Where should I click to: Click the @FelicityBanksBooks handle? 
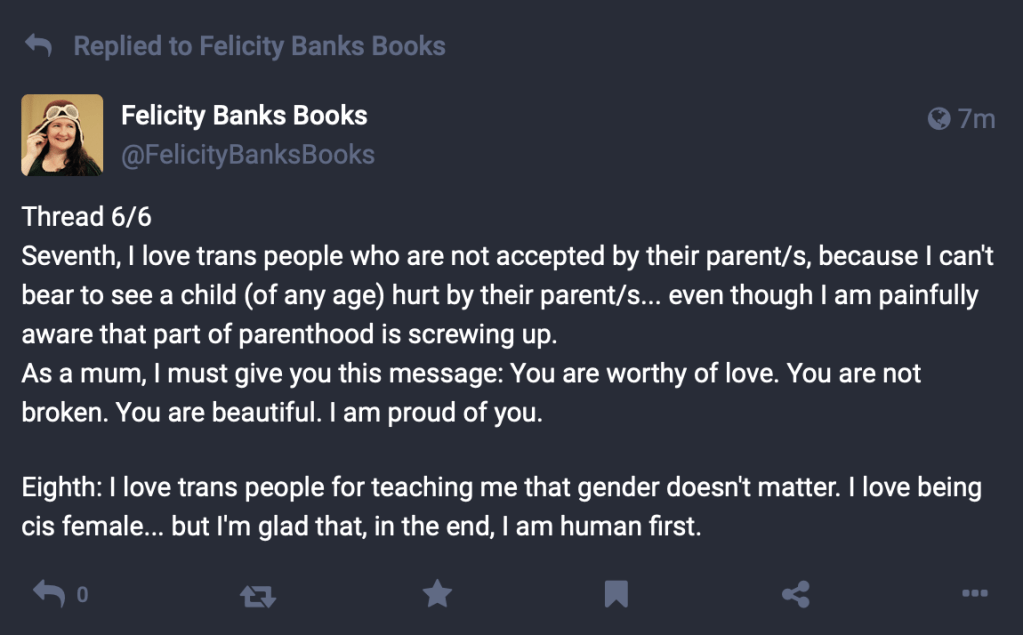(248, 155)
